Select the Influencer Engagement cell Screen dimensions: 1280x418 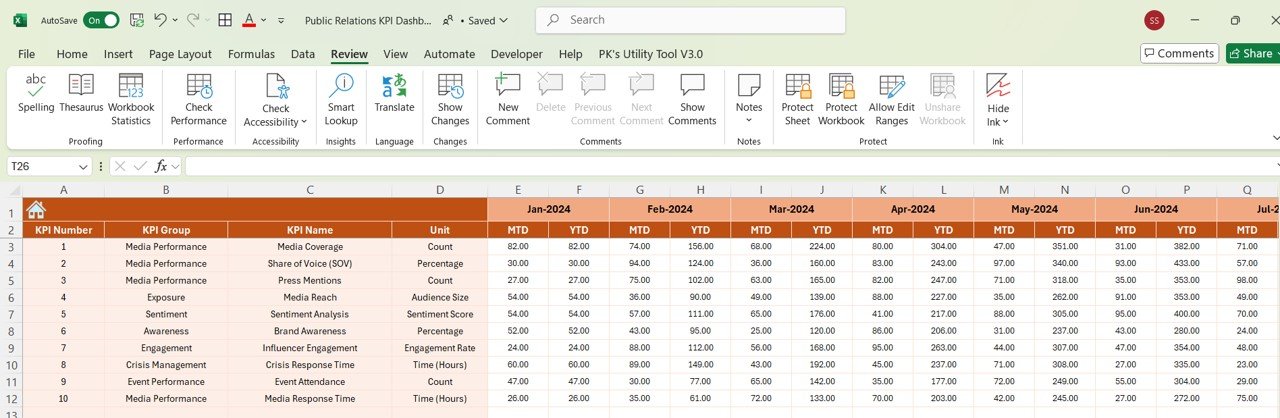click(310, 348)
